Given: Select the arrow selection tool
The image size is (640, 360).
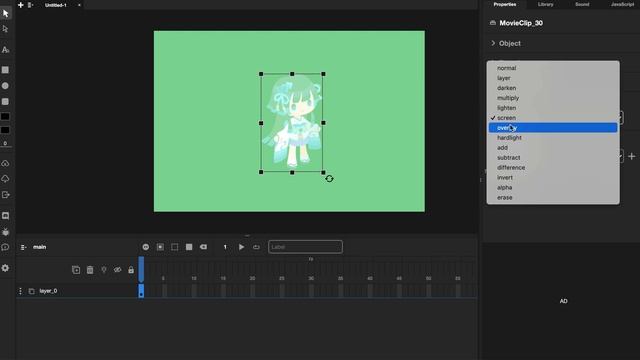Looking at the screenshot, I should tap(5, 13).
